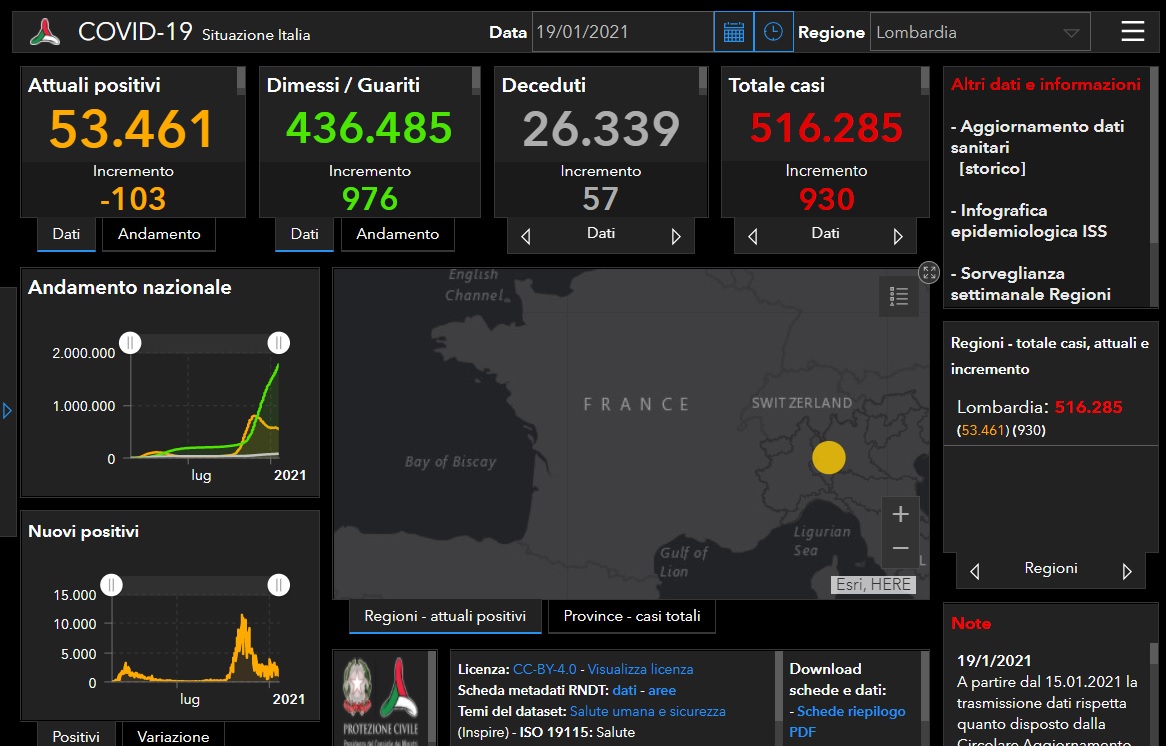Click the clock time icon
Image resolution: width=1166 pixels, height=746 pixels.
click(773, 32)
